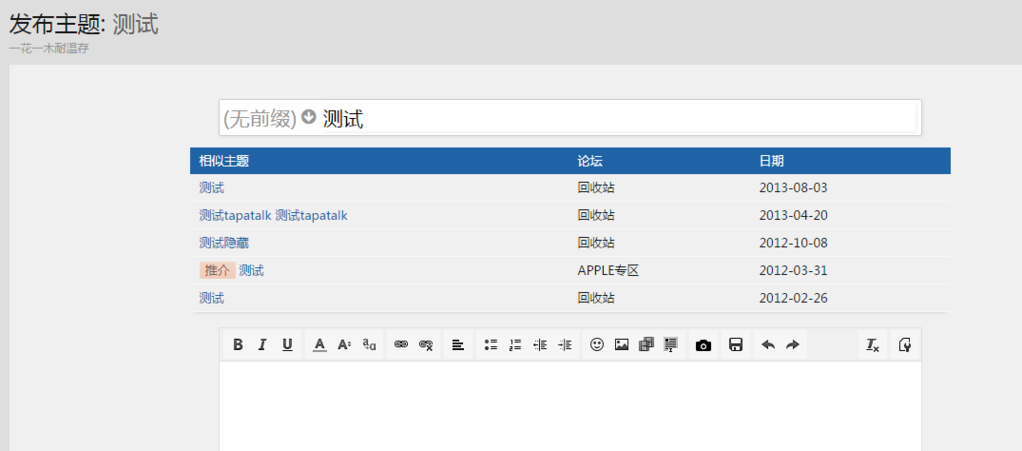Remove link with the unlink icon

point(426,345)
